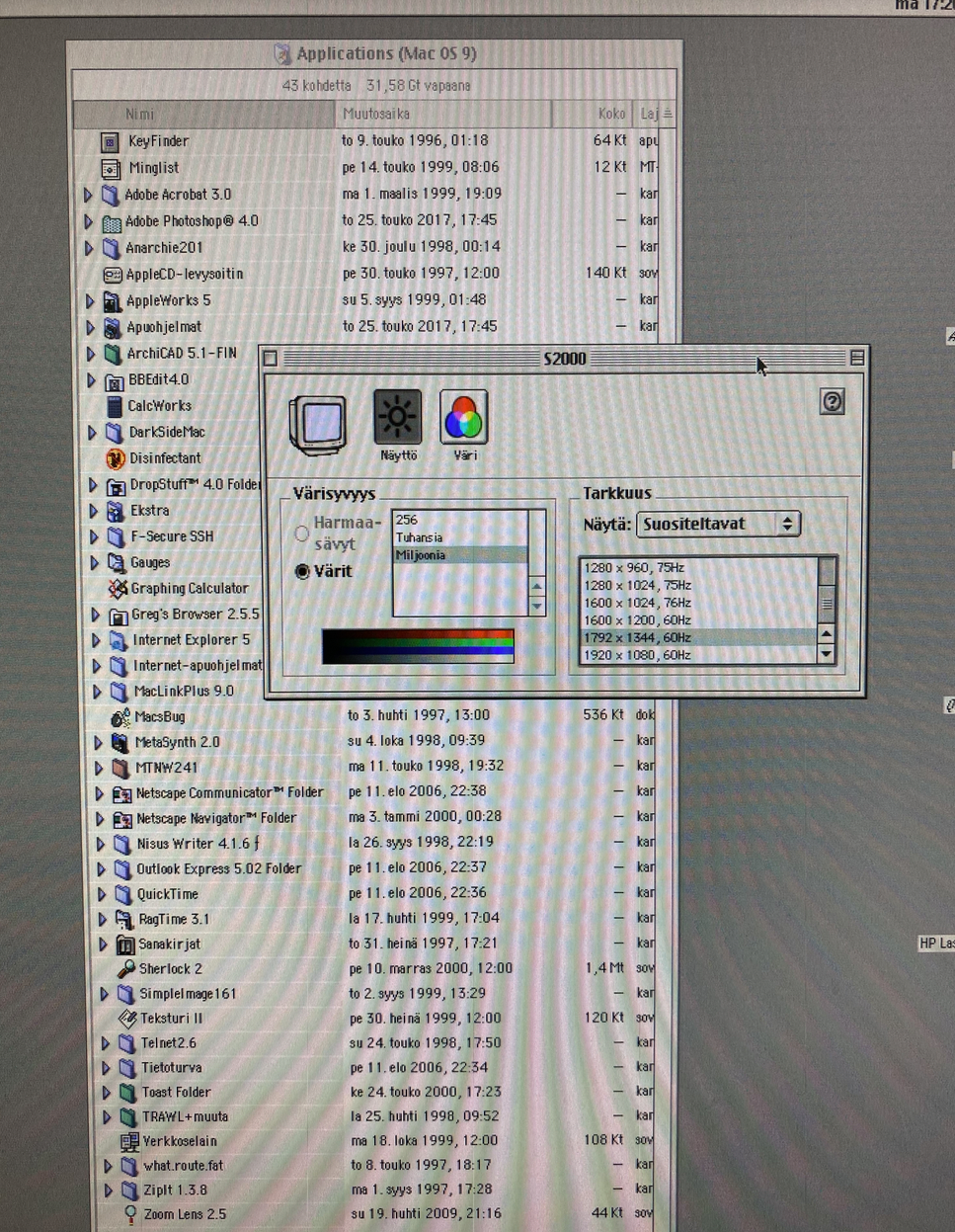Open the help question mark button
The width and height of the screenshot is (955, 1232).
833,401
